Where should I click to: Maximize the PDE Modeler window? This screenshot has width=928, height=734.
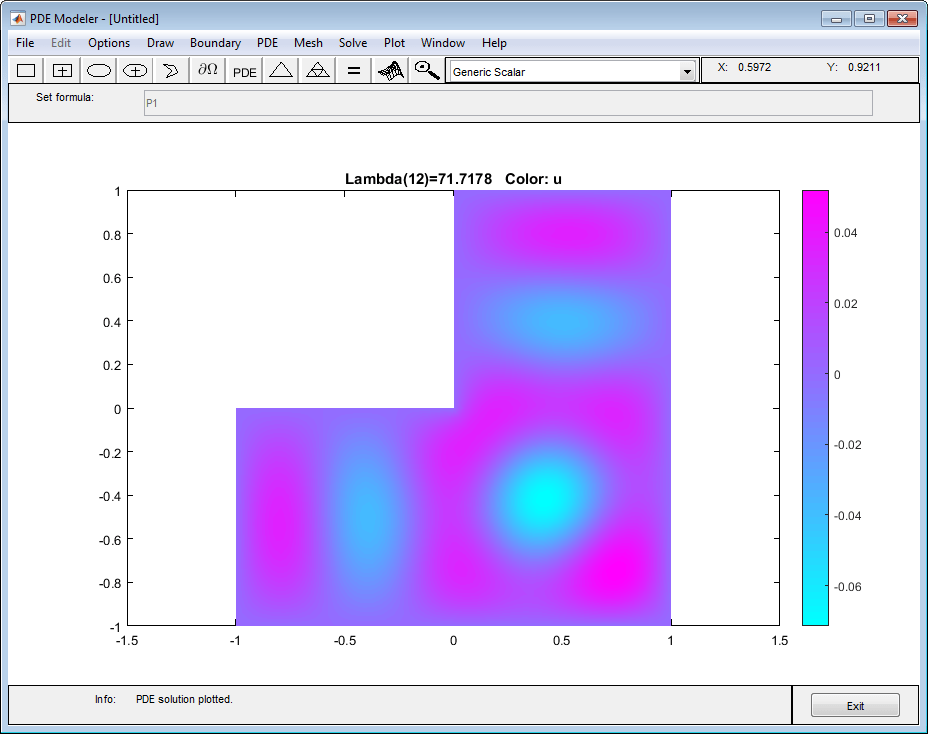point(869,19)
